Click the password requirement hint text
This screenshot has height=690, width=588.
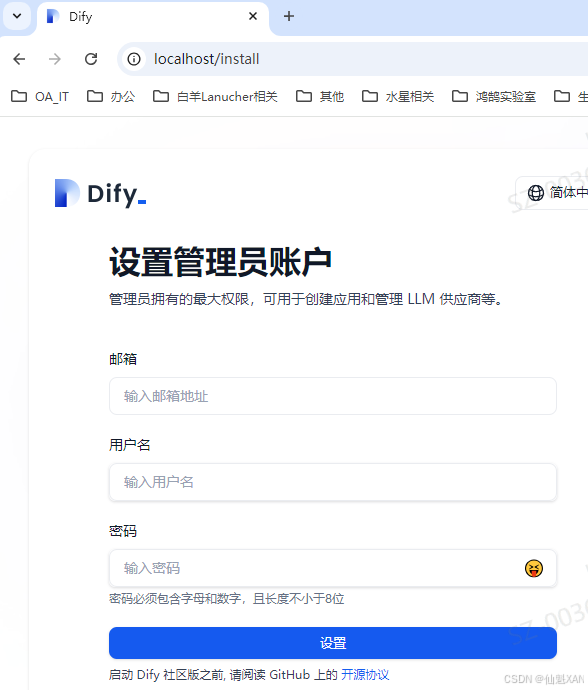click(227, 598)
